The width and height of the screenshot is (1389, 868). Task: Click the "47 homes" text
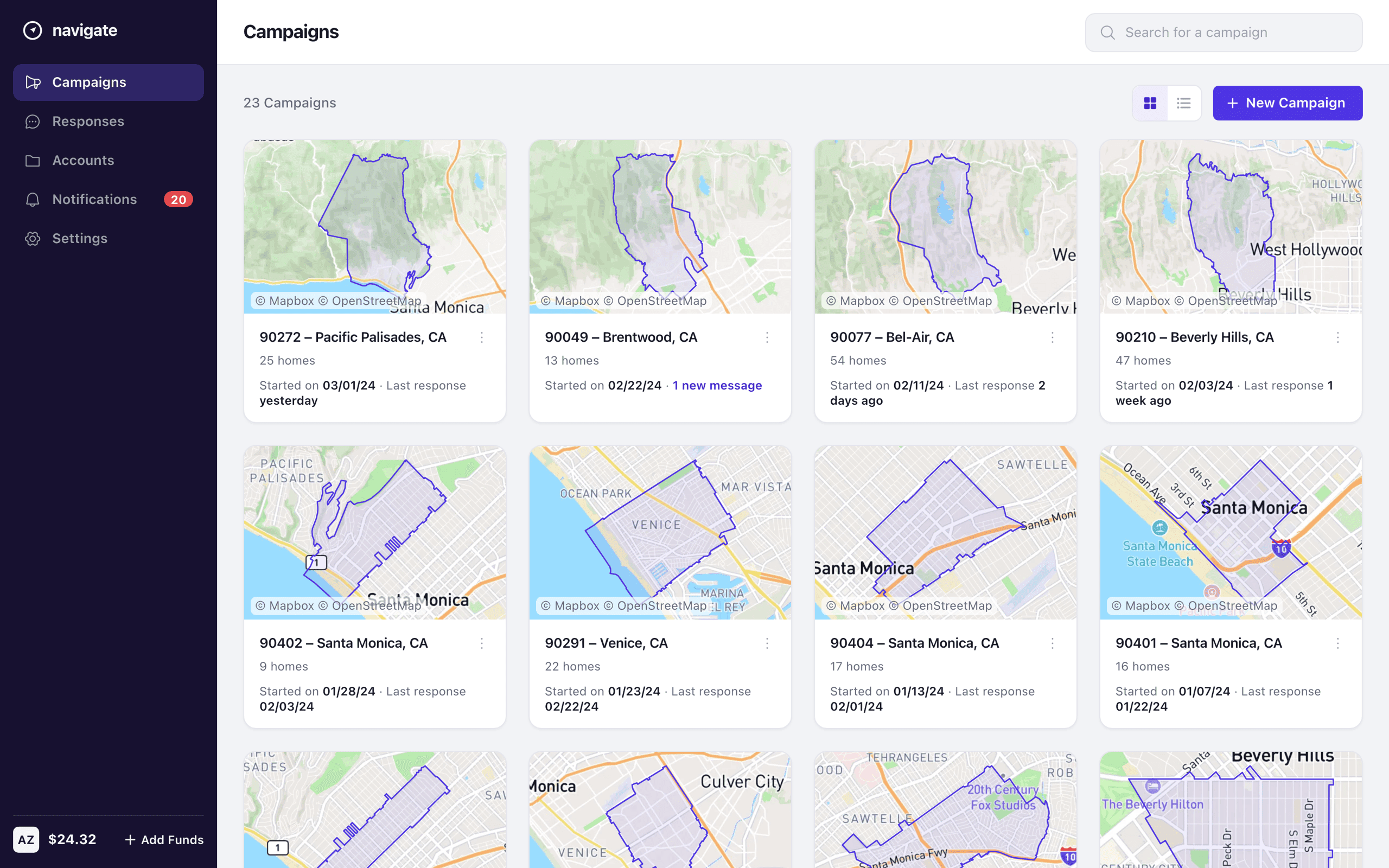(x=1143, y=361)
